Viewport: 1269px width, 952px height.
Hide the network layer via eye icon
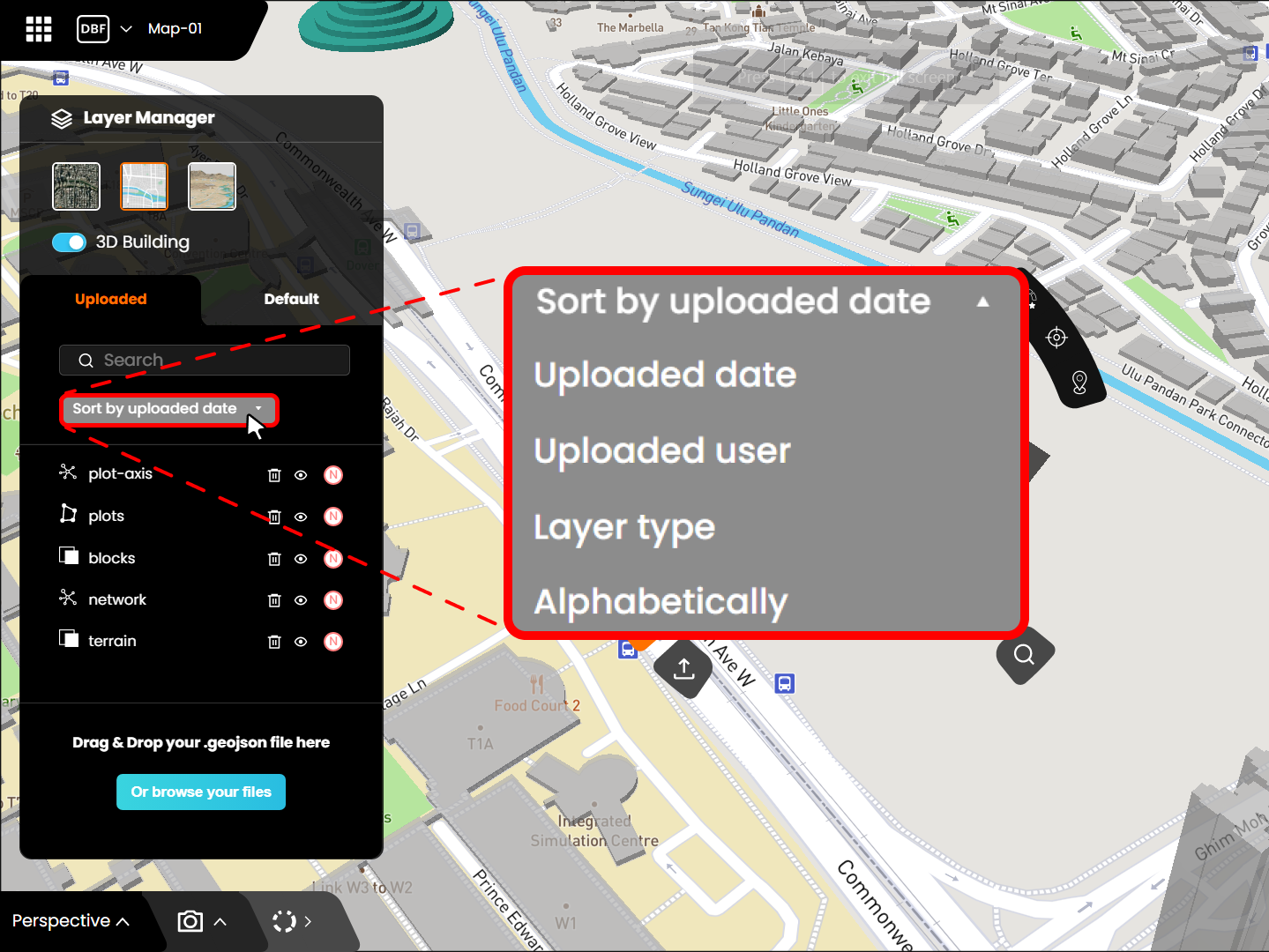click(301, 600)
